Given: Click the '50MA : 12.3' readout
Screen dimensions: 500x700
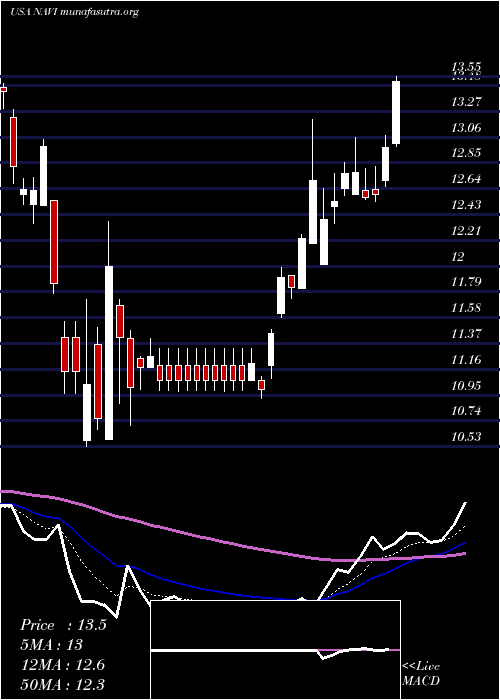Looking at the screenshot, I should [62, 685].
